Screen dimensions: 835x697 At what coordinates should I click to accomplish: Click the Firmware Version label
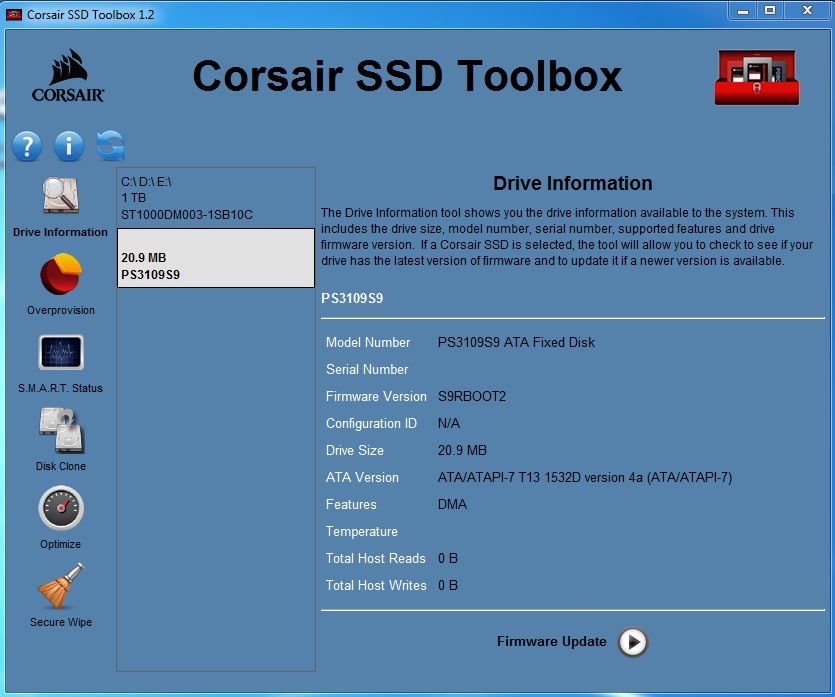point(376,397)
